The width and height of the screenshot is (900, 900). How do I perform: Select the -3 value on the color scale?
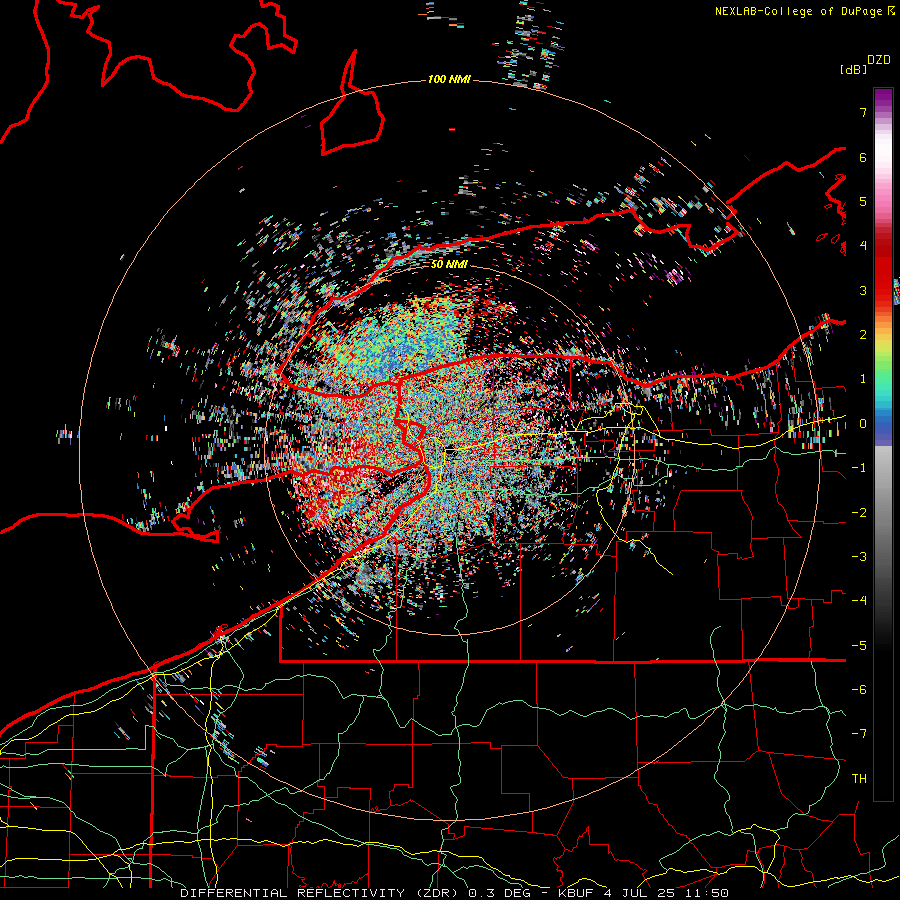859,557
